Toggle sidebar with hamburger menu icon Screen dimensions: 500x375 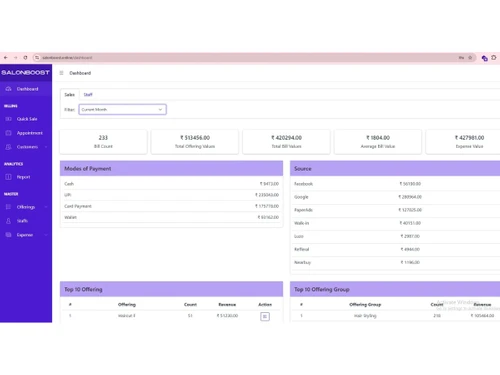point(61,73)
